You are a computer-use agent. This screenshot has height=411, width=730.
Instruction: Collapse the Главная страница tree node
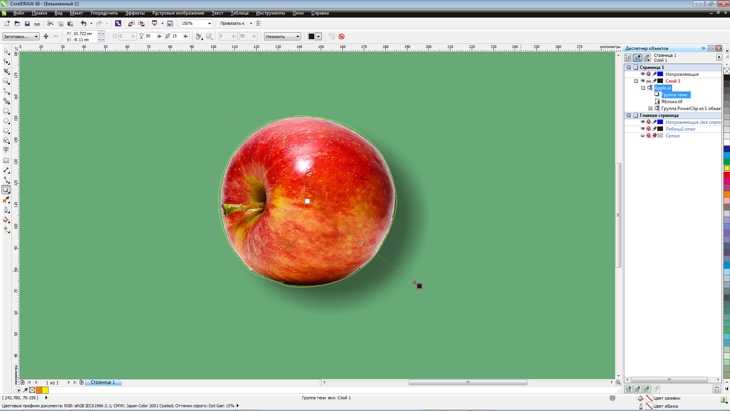tap(629, 115)
